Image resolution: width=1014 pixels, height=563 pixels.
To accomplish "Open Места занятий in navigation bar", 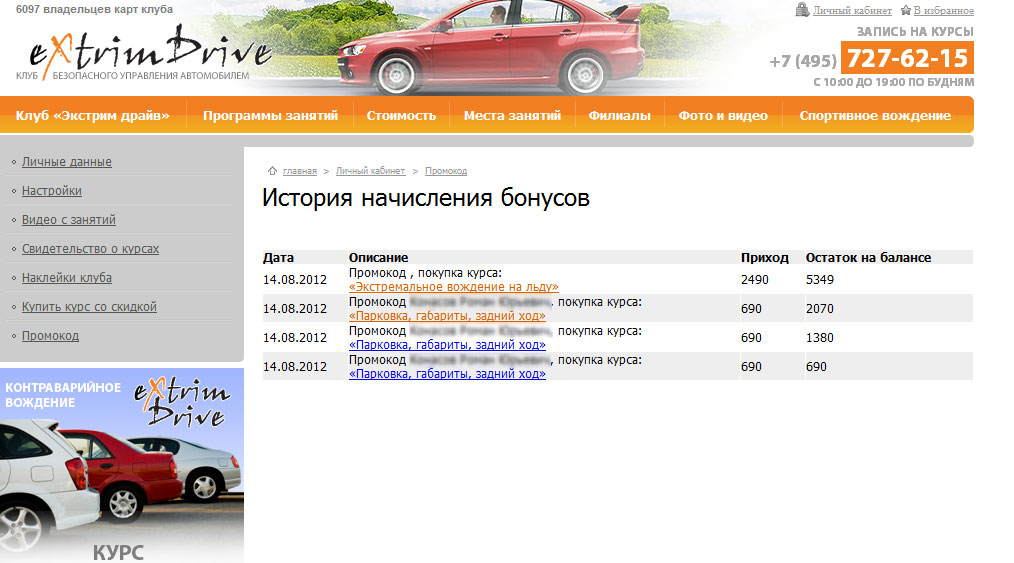I will point(512,116).
